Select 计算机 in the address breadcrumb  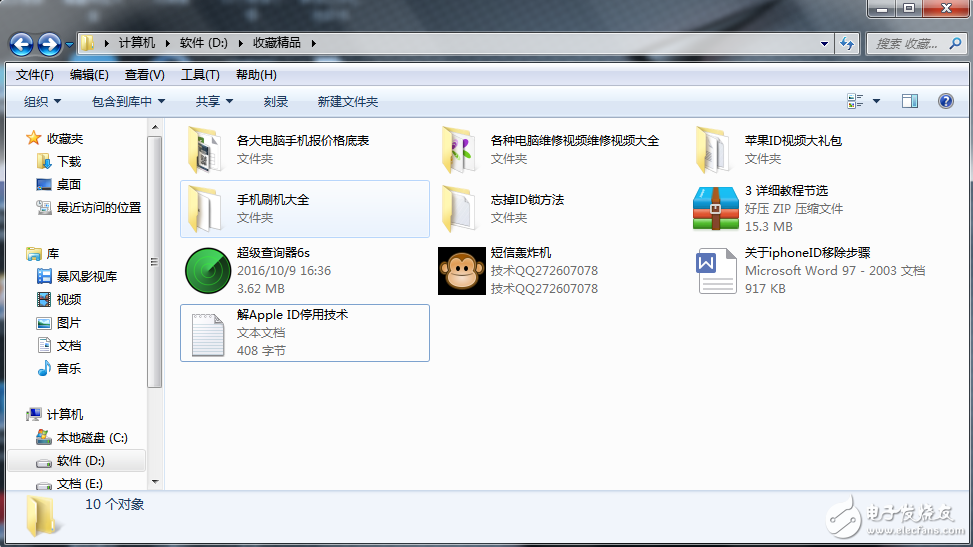tap(137, 43)
